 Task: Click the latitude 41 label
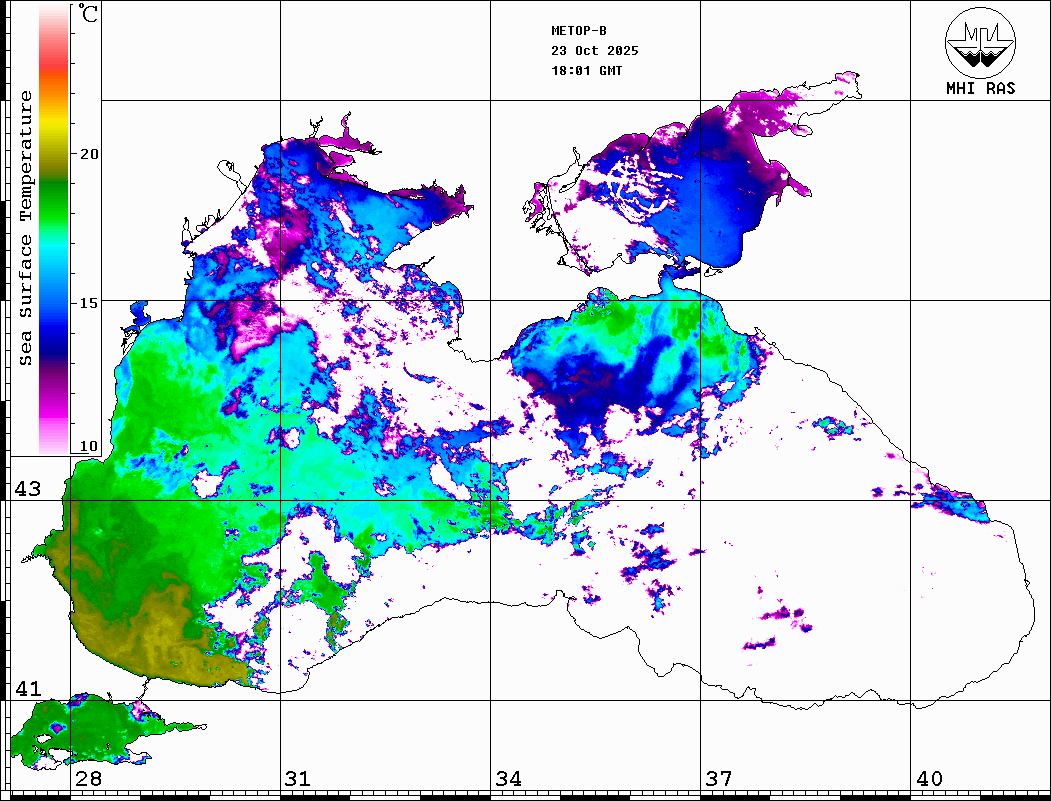(27, 689)
